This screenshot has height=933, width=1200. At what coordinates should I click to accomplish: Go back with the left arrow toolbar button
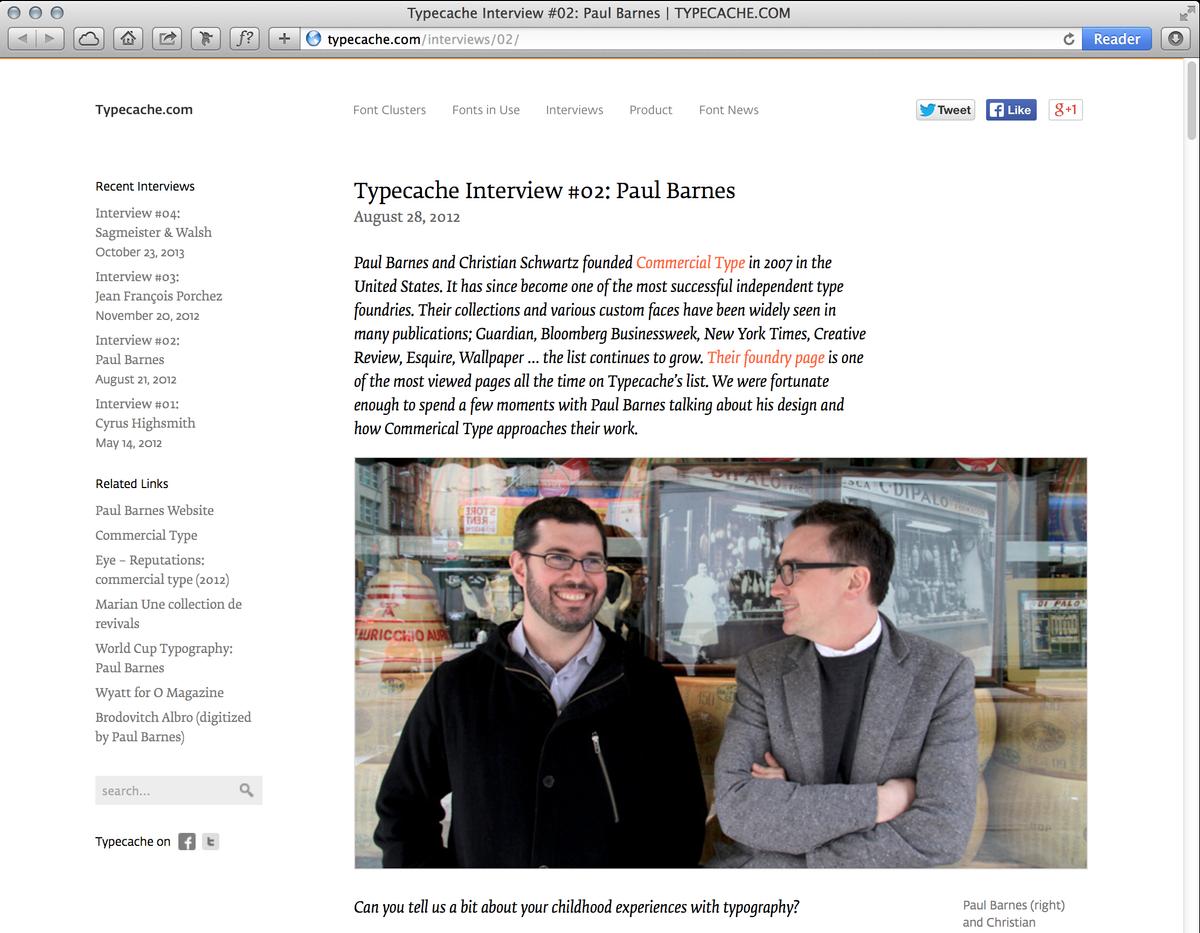pos(22,39)
